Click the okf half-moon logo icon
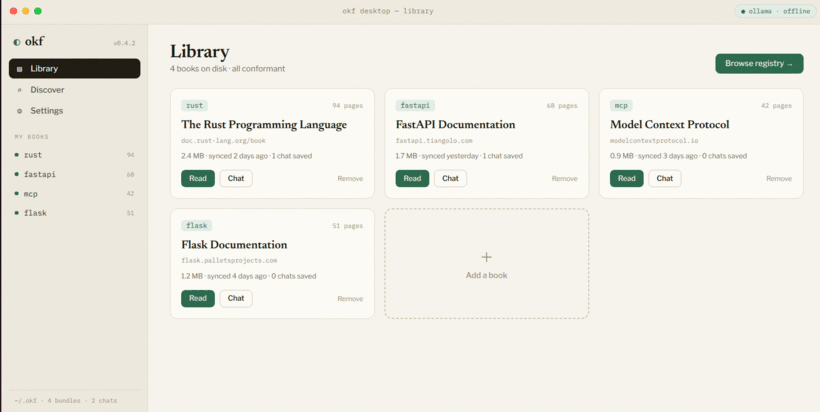820x412 pixels. [17, 42]
